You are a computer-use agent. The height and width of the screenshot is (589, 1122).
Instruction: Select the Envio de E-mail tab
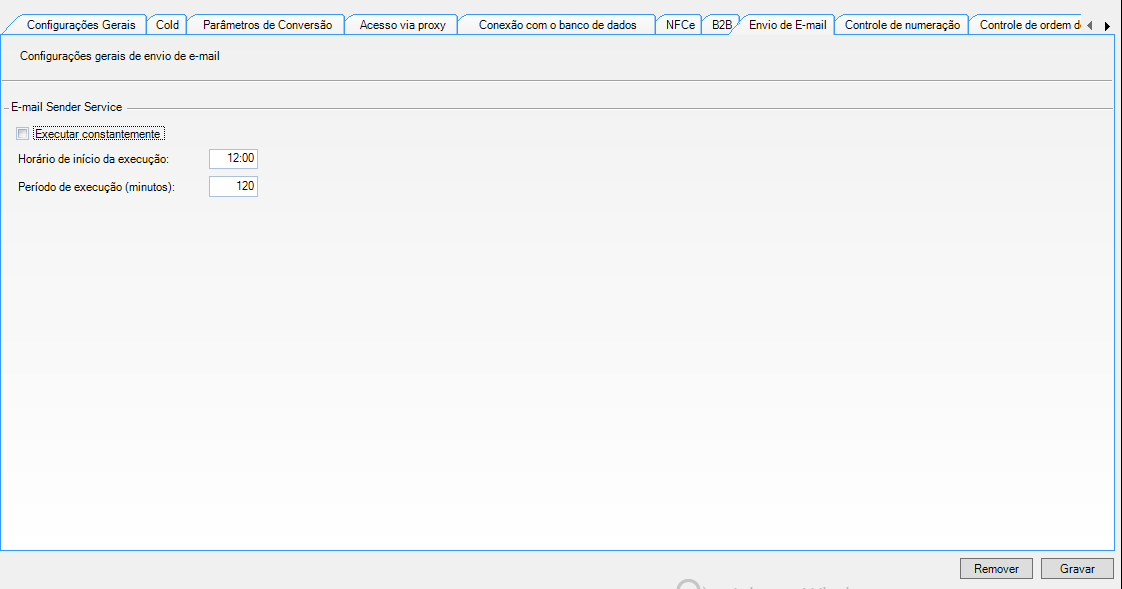click(x=787, y=24)
